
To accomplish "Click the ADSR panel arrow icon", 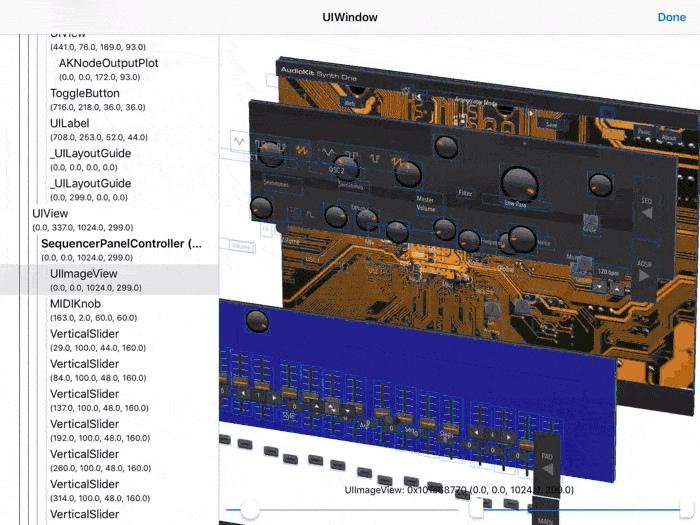I will click(644, 275).
